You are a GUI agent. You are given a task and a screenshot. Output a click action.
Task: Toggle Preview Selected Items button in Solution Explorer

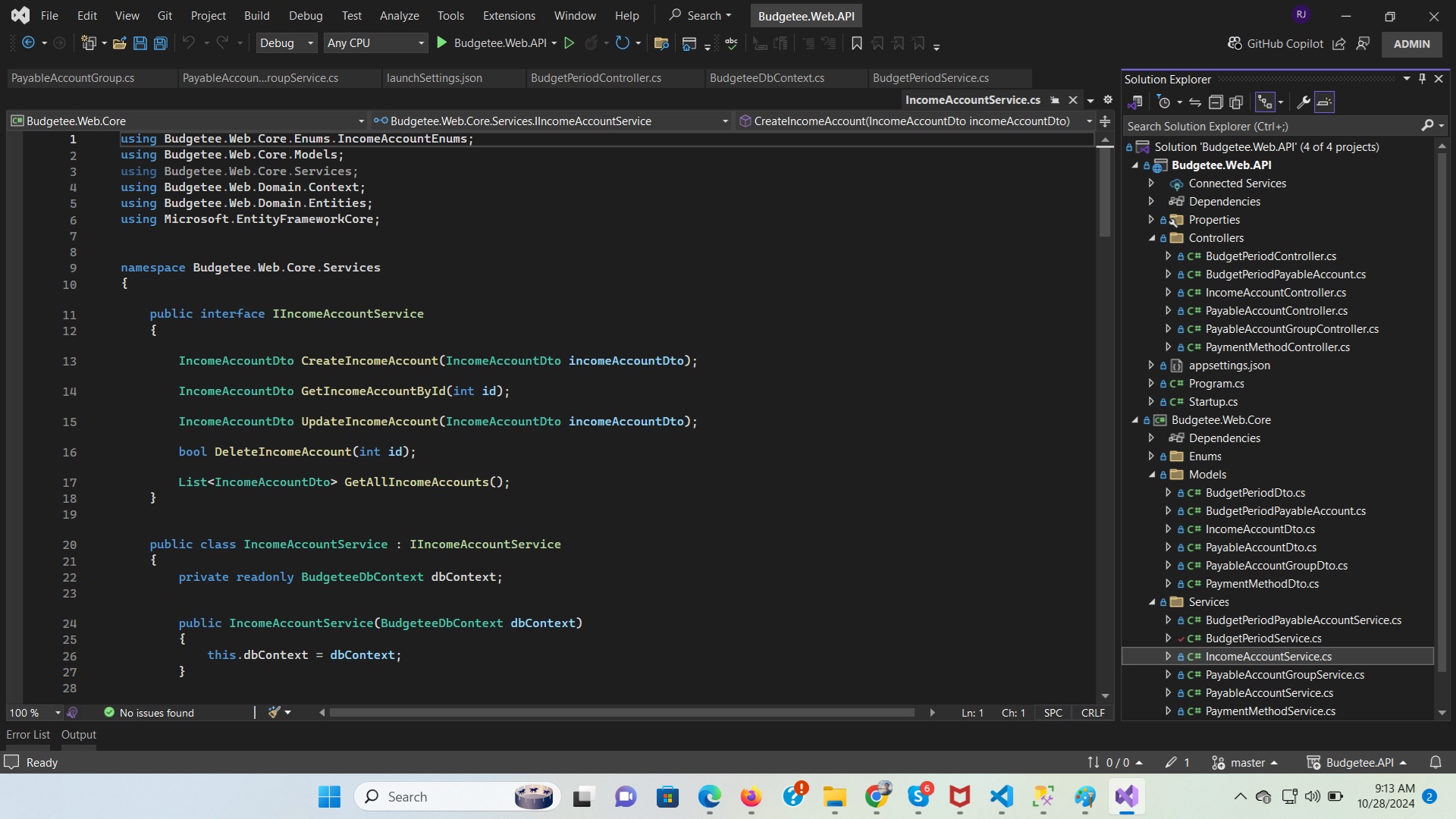(x=1324, y=102)
